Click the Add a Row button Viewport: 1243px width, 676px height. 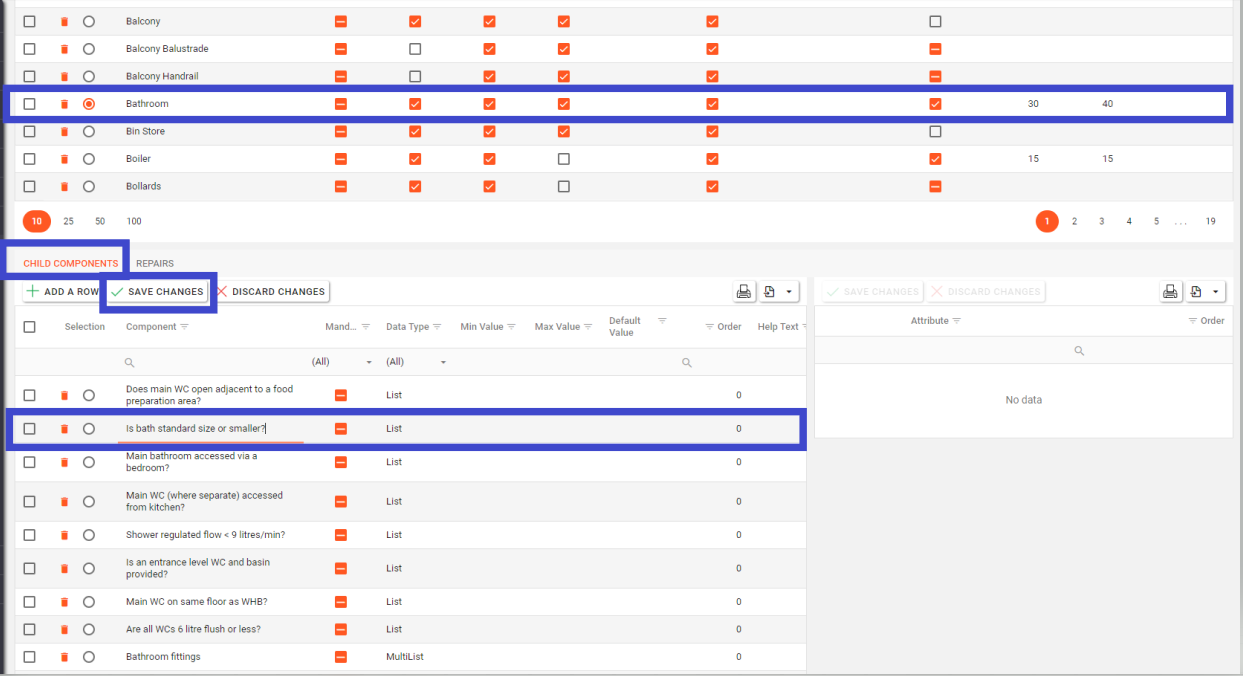point(62,292)
